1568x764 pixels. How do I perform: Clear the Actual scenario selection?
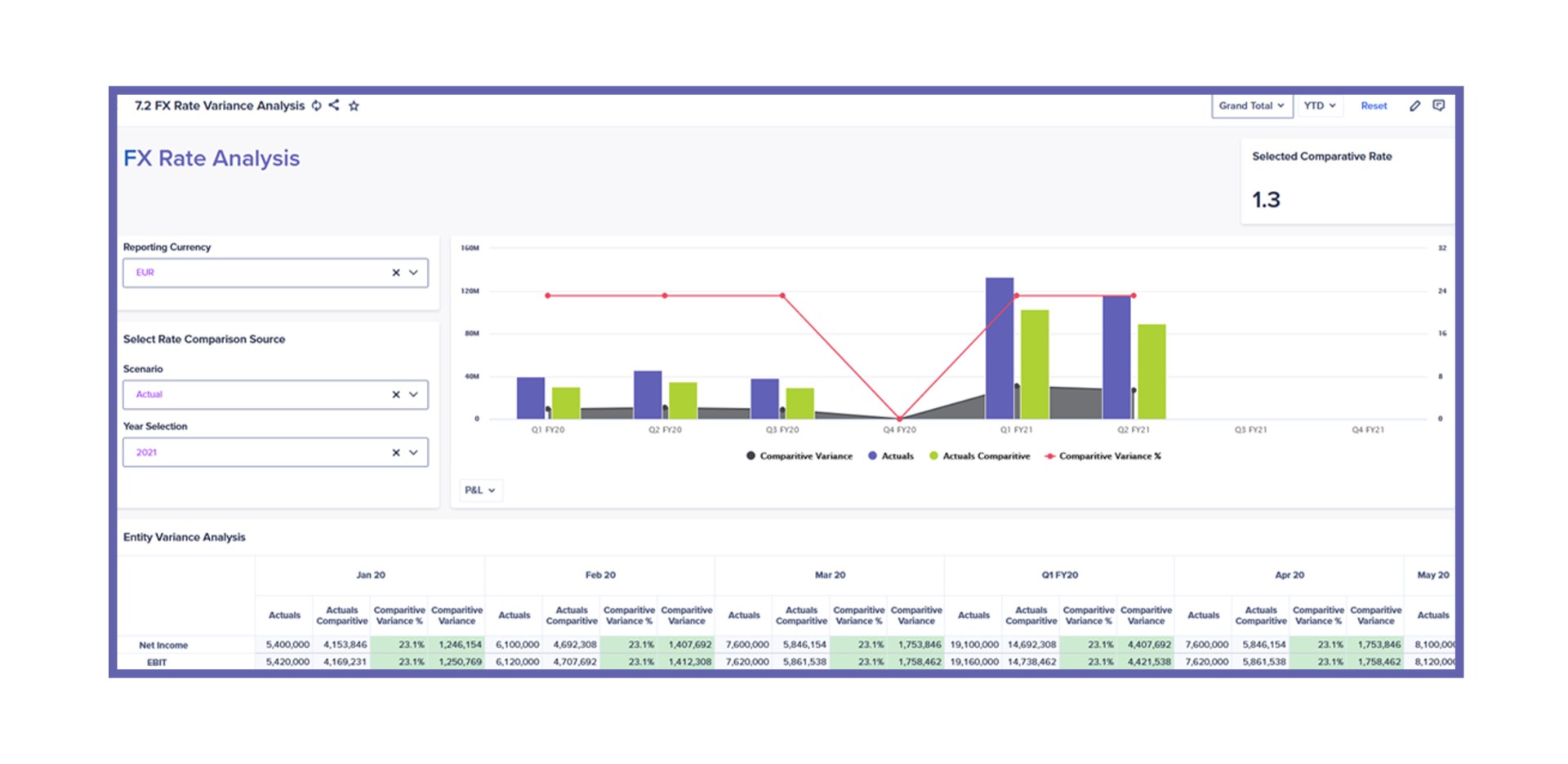tap(396, 394)
